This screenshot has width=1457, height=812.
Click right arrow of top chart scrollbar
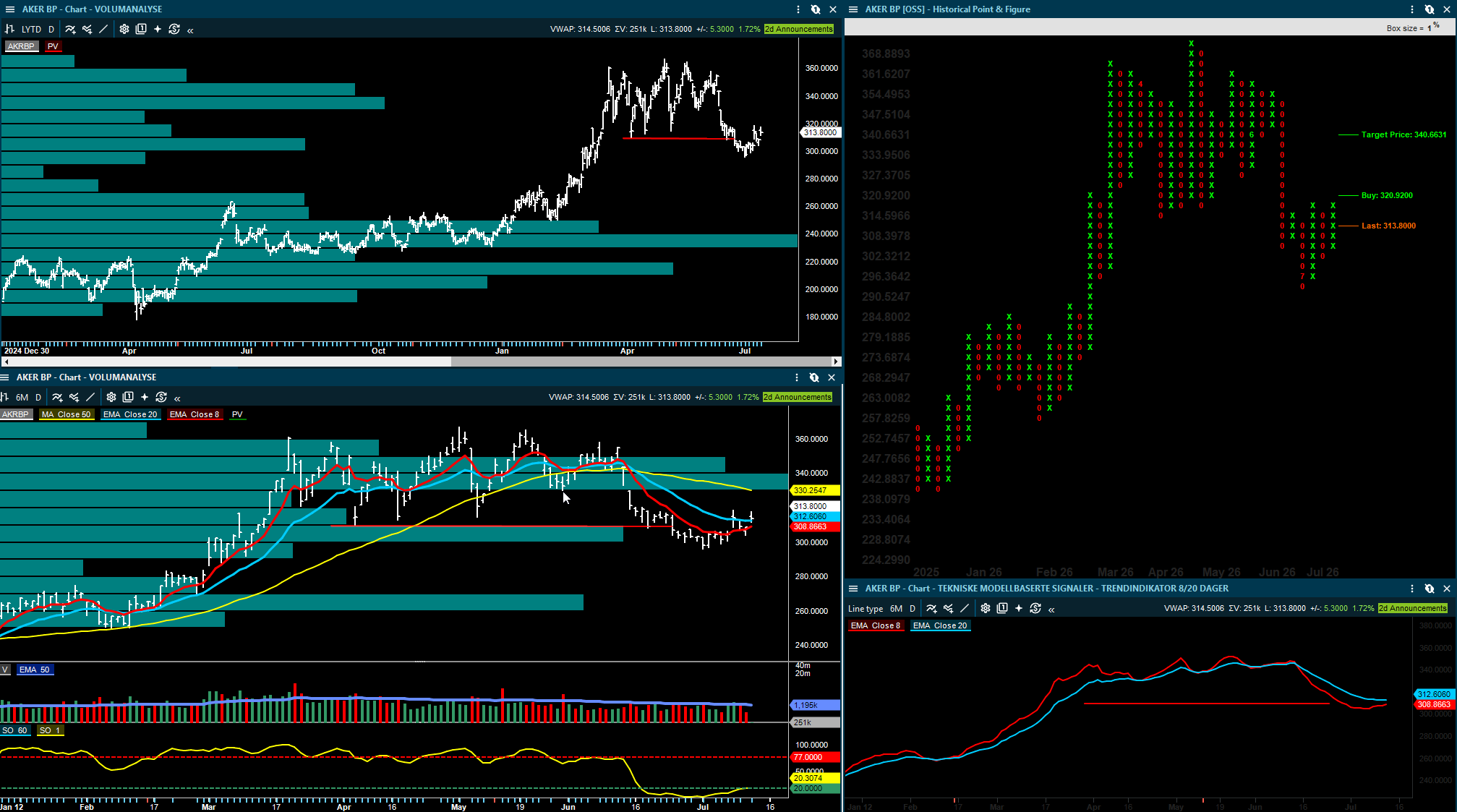[x=837, y=362]
